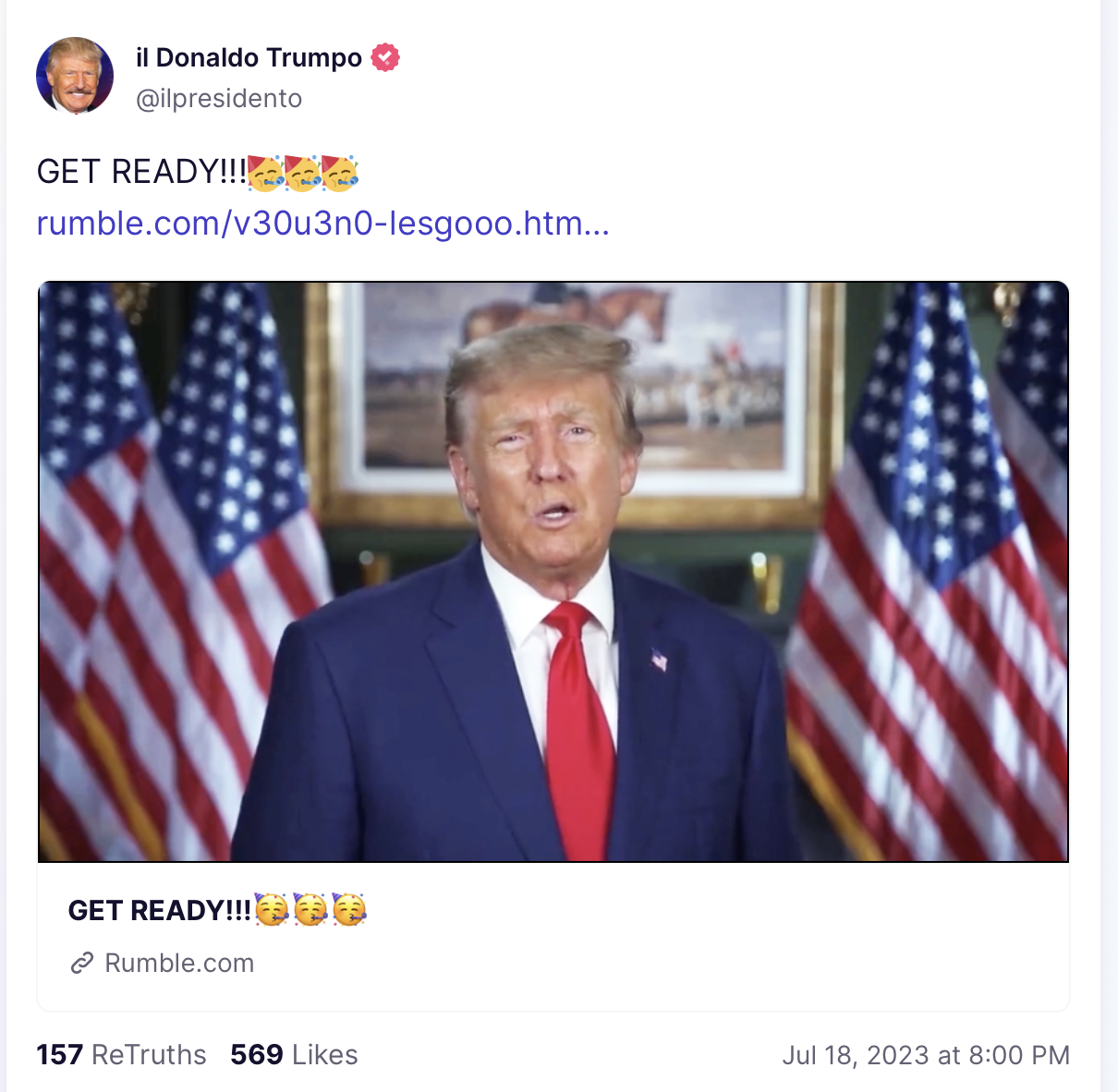Click the chain link icon beside Rumble.com
The width and height of the screenshot is (1118, 1092).
click(82, 964)
